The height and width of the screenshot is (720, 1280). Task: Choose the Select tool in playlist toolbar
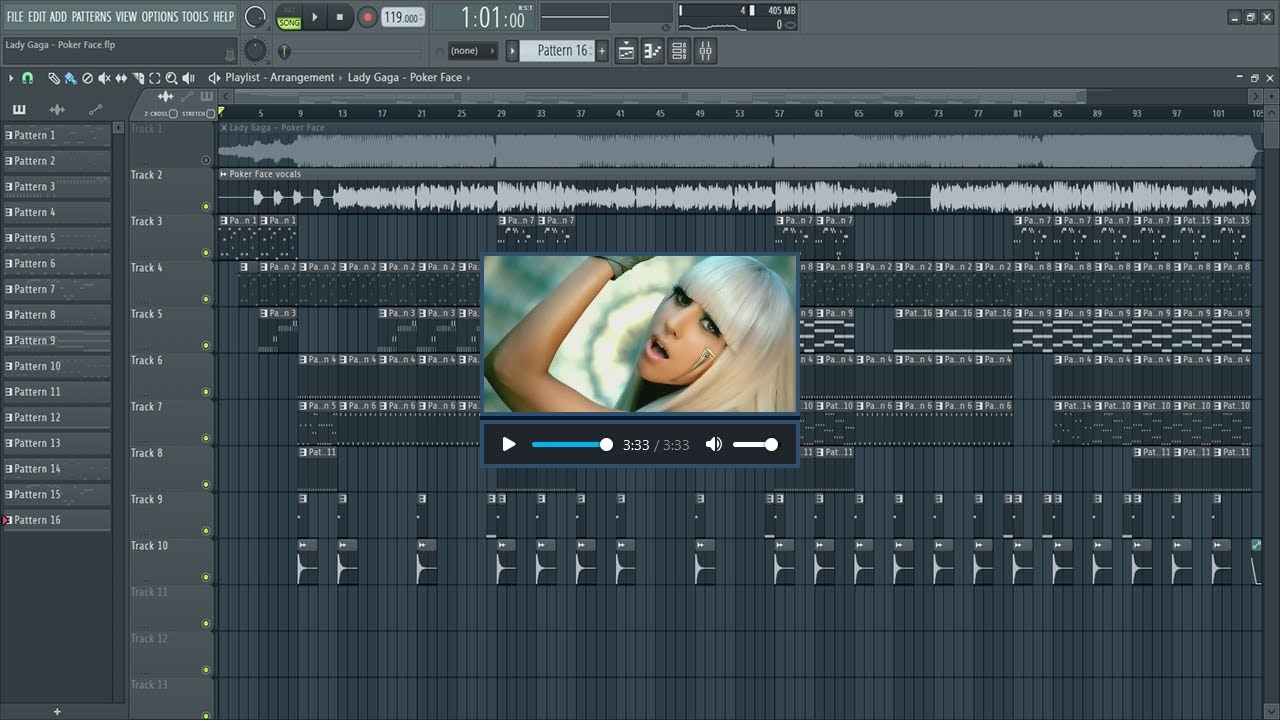pos(154,78)
